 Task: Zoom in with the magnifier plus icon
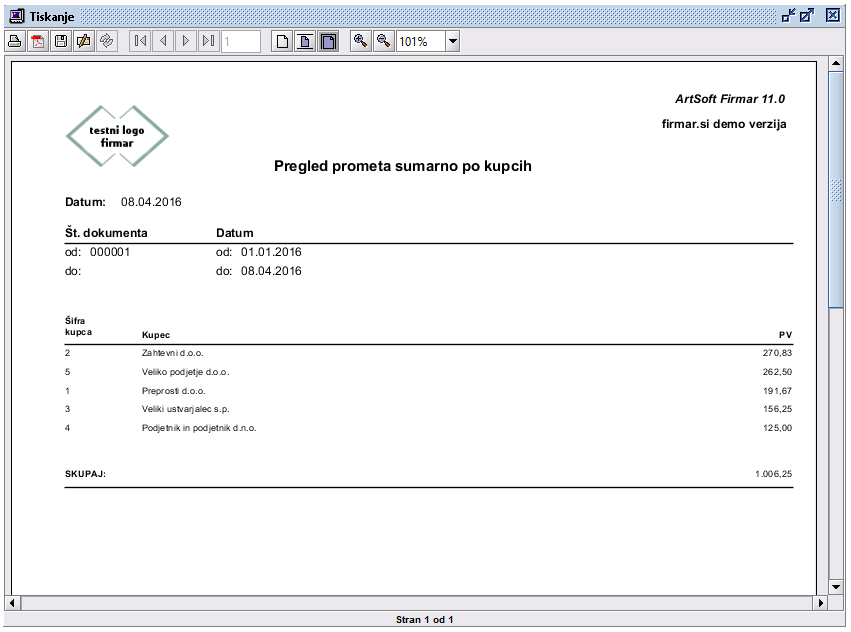pos(360,41)
